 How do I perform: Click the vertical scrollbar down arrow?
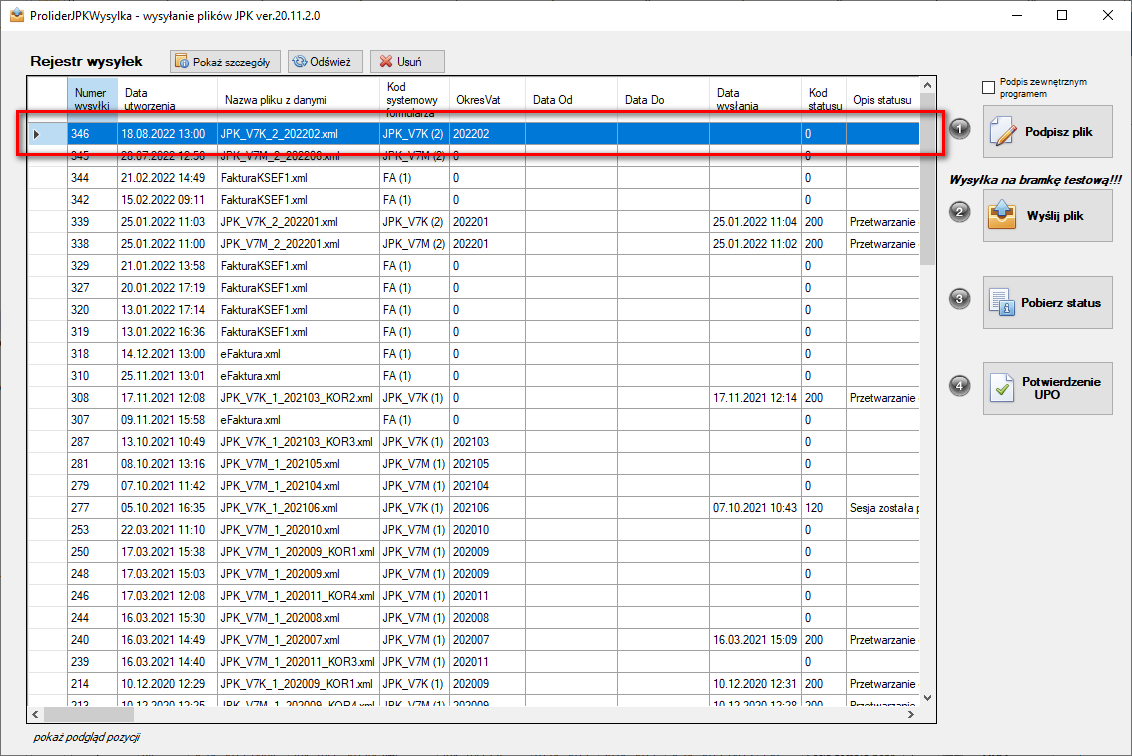click(x=928, y=698)
